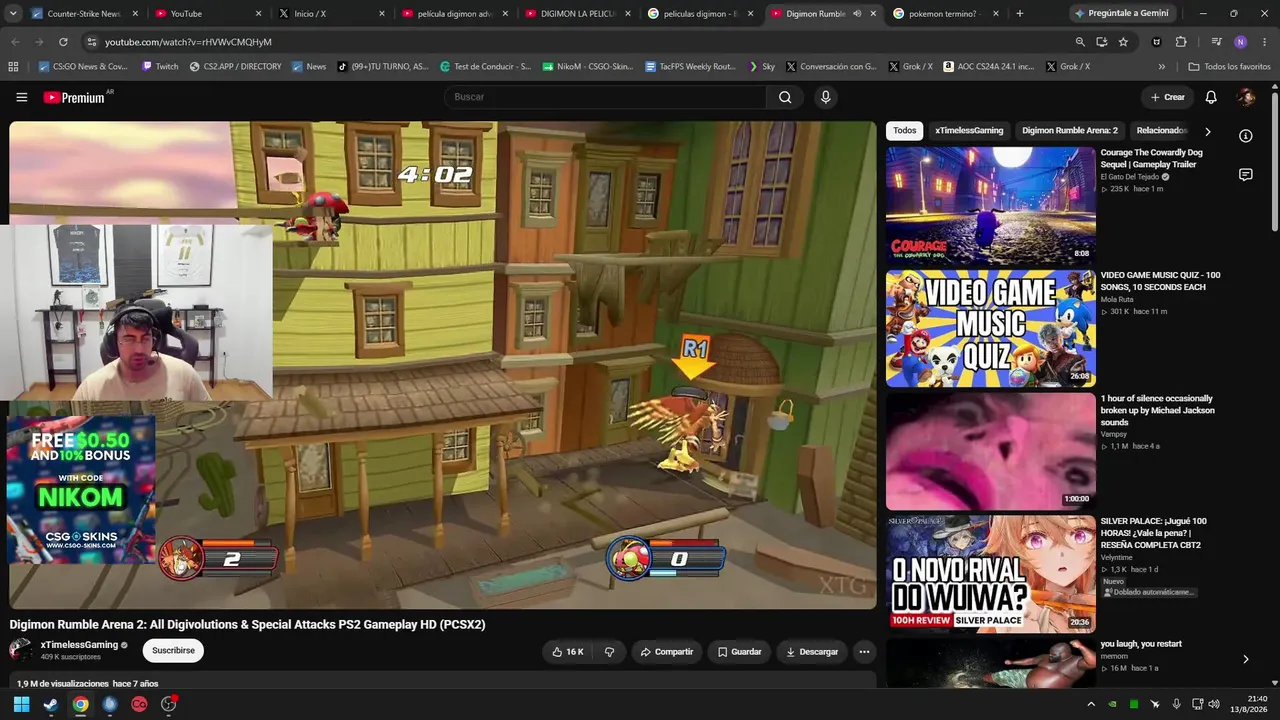Viewport: 1280px width, 720px height.
Task: Filter by xTimelessGaming chip
Action: point(969,131)
